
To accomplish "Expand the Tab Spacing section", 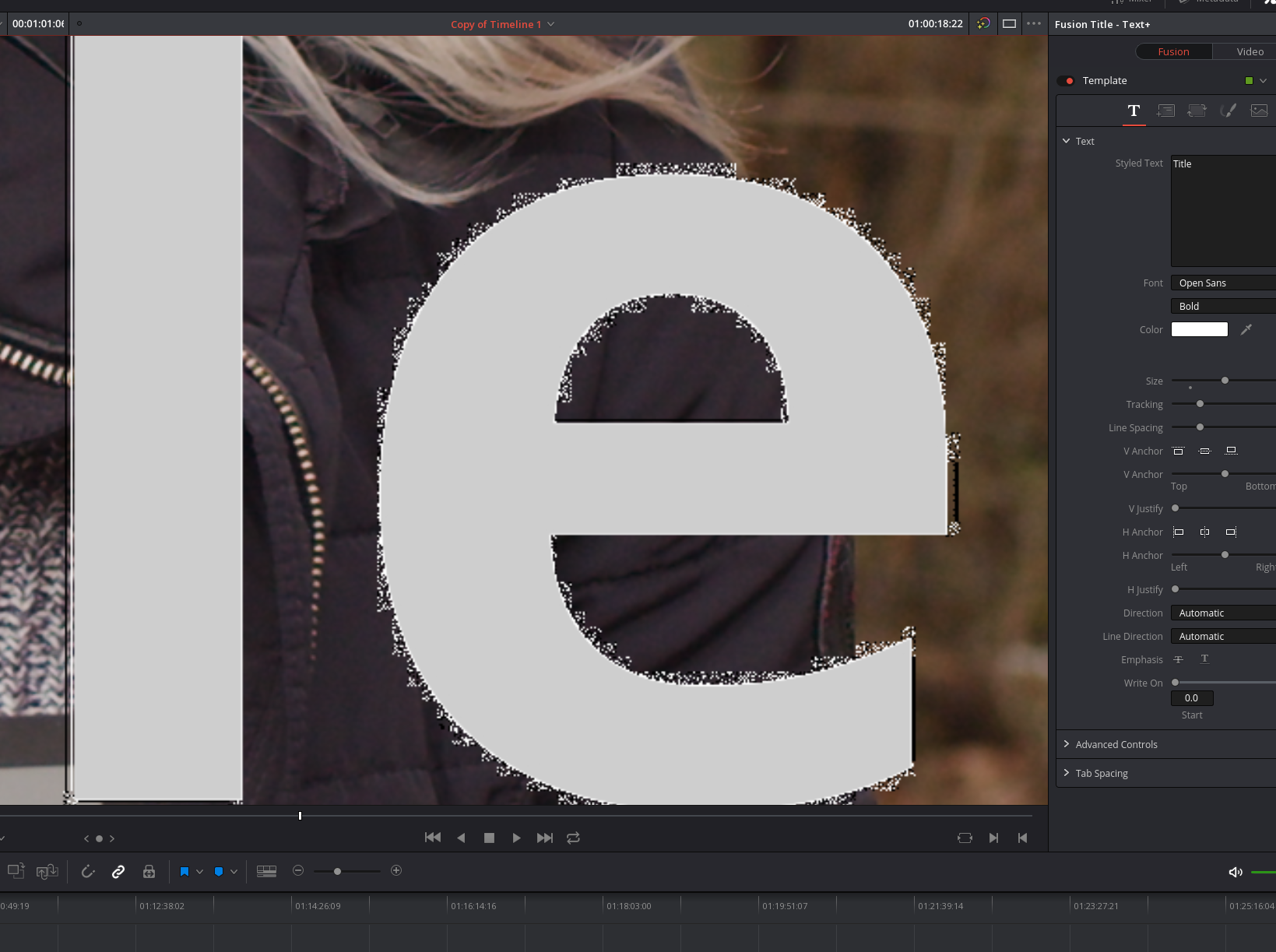I will tap(1067, 773).
